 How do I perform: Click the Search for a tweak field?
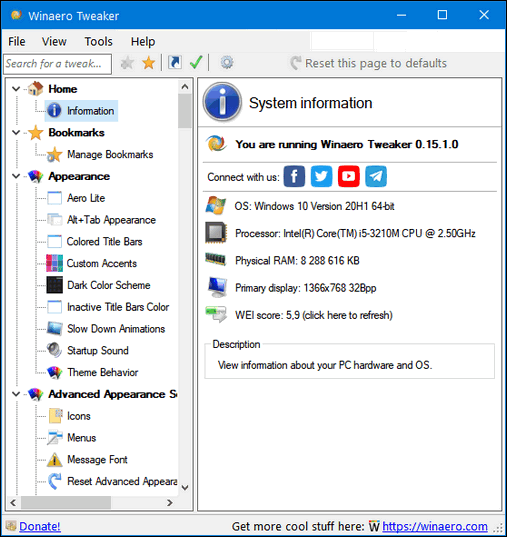[x=57, y=64]
